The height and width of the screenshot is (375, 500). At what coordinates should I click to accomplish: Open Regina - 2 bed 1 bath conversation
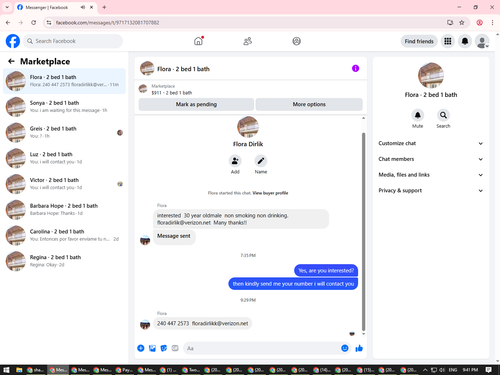(64, 261)
